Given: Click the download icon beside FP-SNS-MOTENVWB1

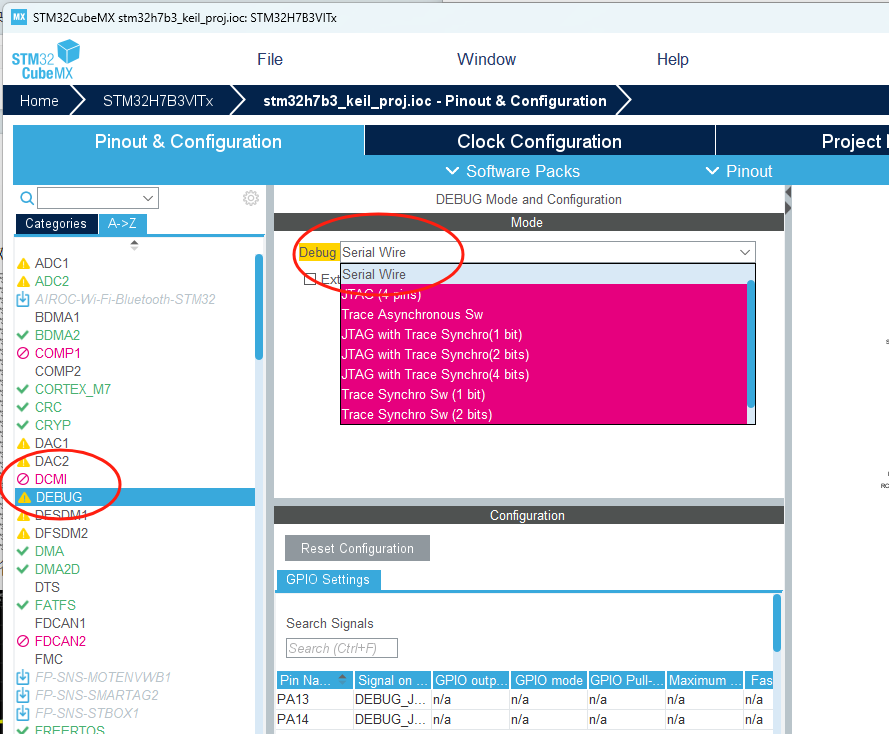Looking at the screenshot, I should click(x=23, y=677).
